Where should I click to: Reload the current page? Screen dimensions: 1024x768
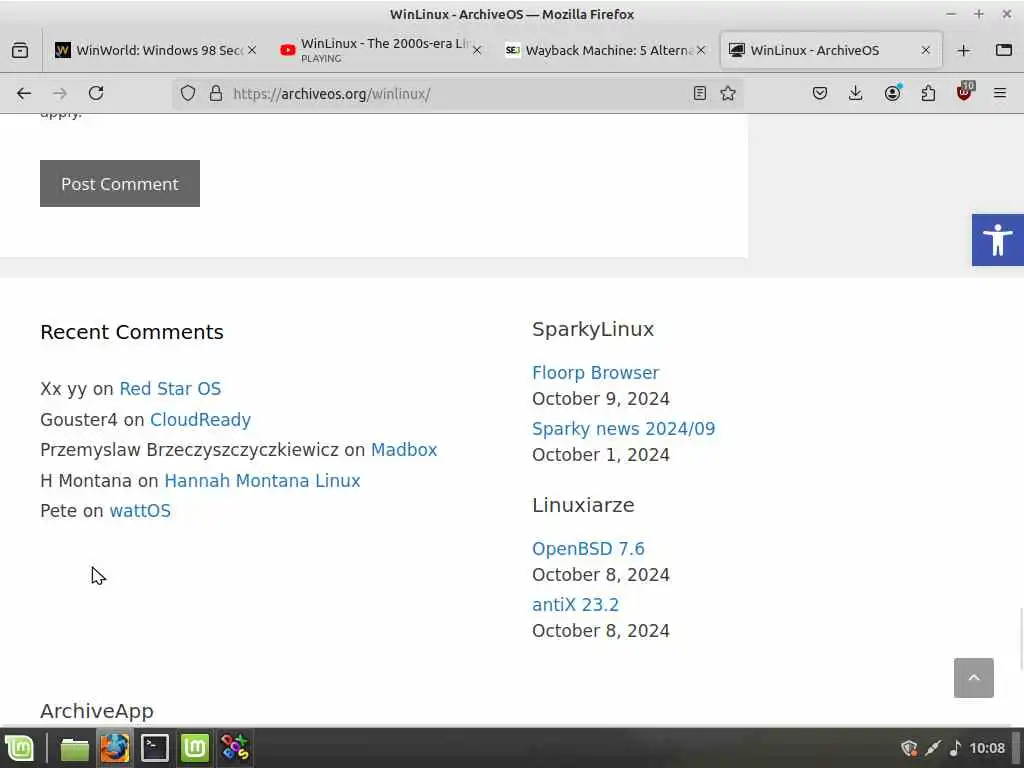96,93
